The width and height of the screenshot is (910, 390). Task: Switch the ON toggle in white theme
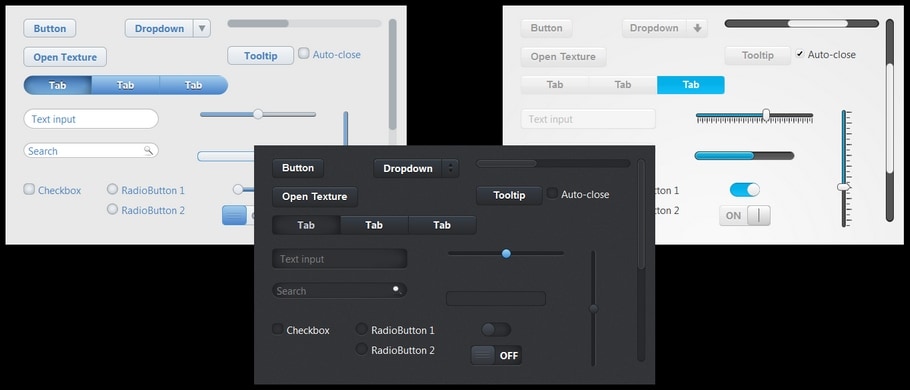click(x=745, y=215)
